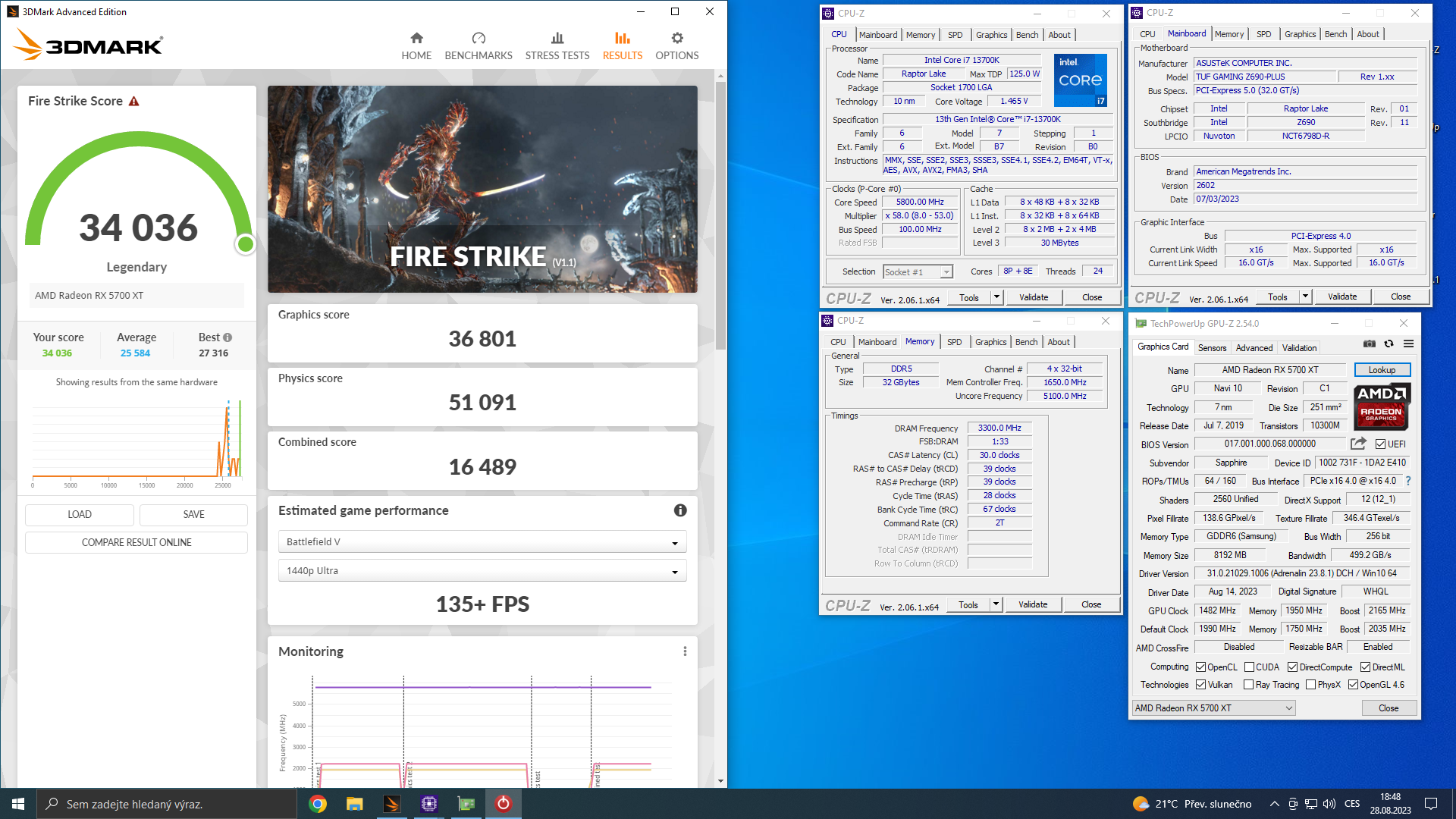Click the scroll-down arrow in 3DMark
This screenshot has width=1456, height=819.
720,781
